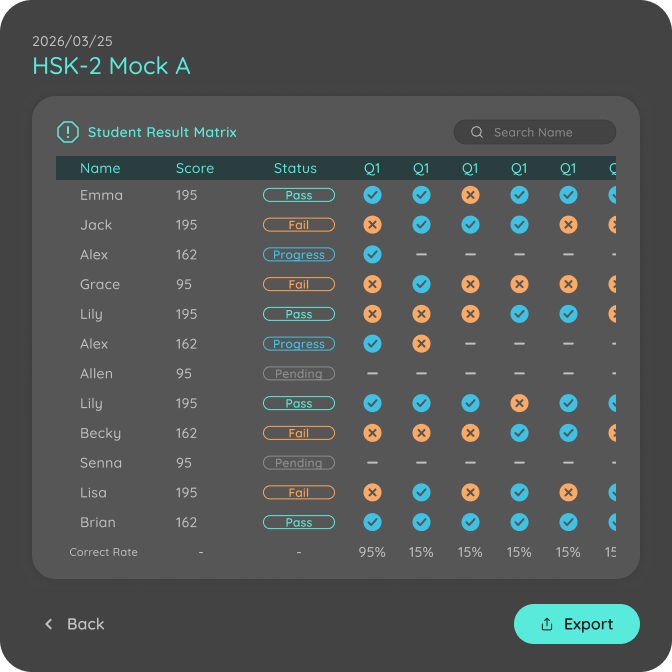Focus the Search Name input field
Viewport: 672px width, 672px height.
tap(534, 132)
